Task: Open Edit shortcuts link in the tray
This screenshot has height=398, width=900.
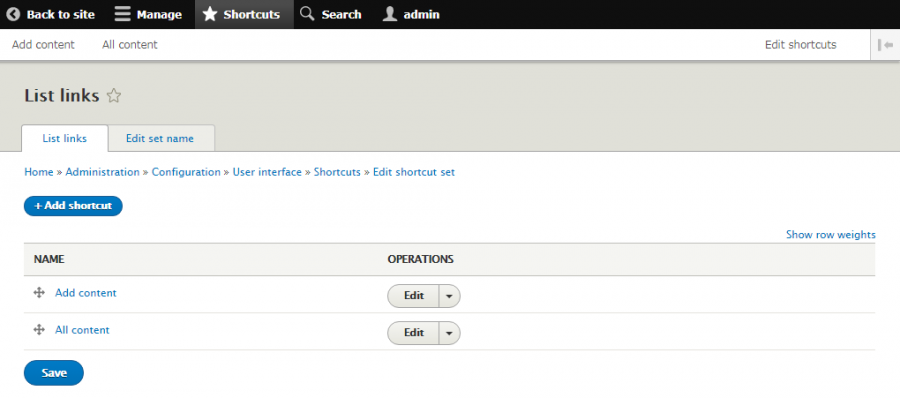Action: tap(801, 45)
